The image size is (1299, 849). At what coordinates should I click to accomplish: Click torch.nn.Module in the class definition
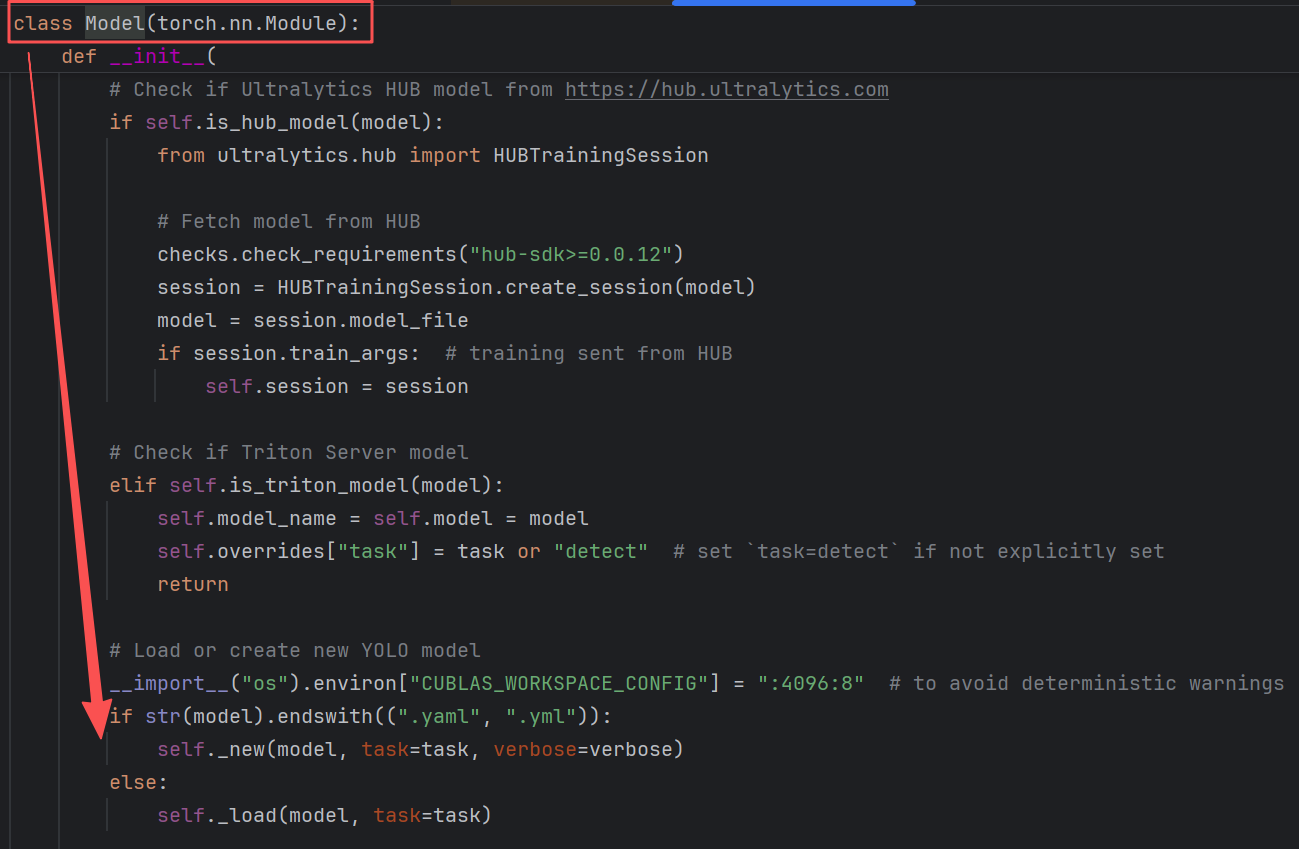click(247, 23)
